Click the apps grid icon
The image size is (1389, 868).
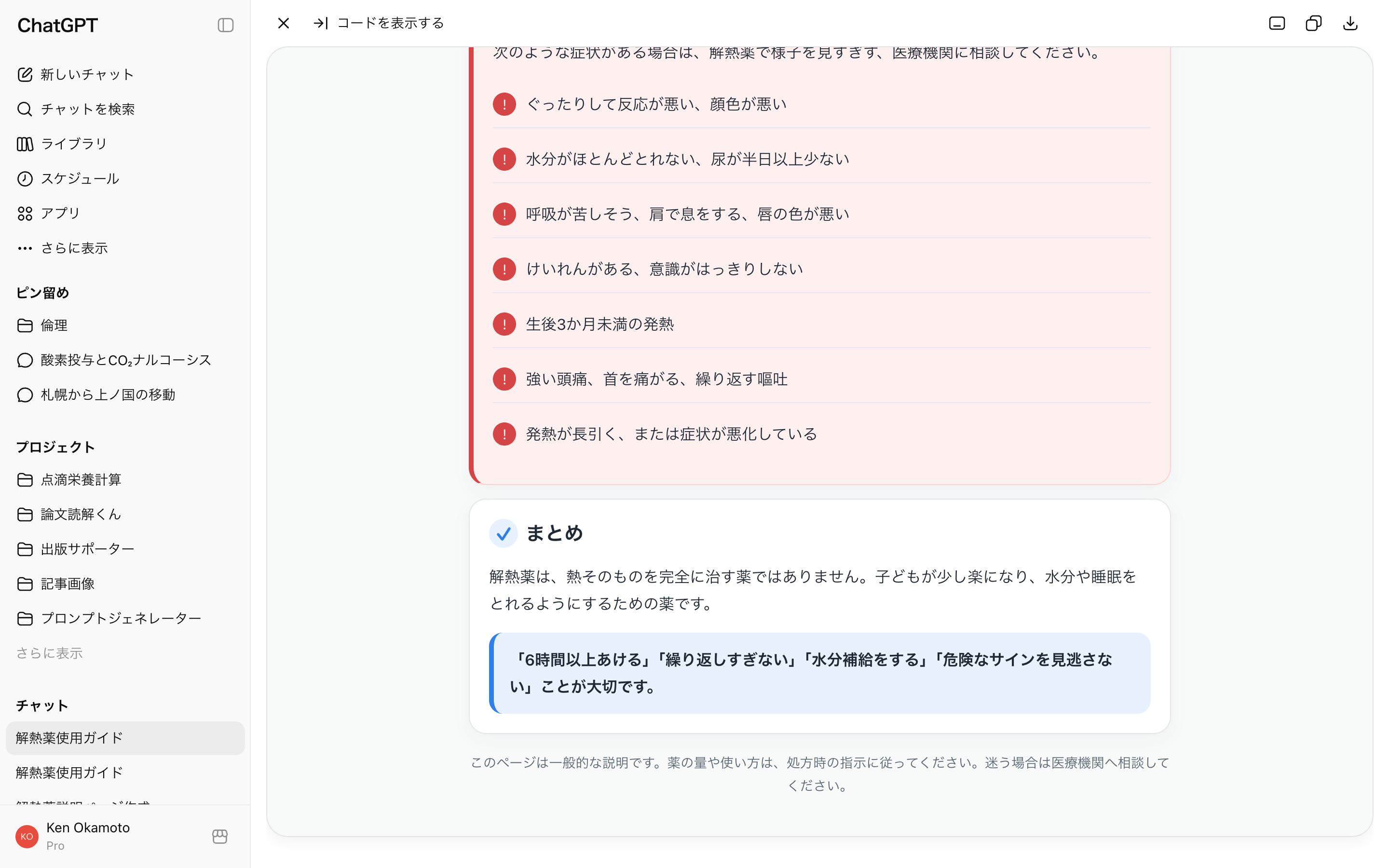(25, 214)
